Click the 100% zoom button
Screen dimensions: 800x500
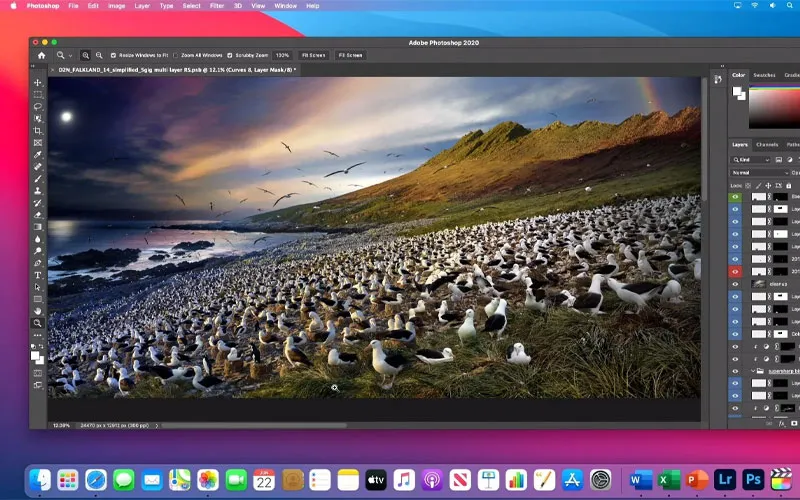click(x=282, y=55)
